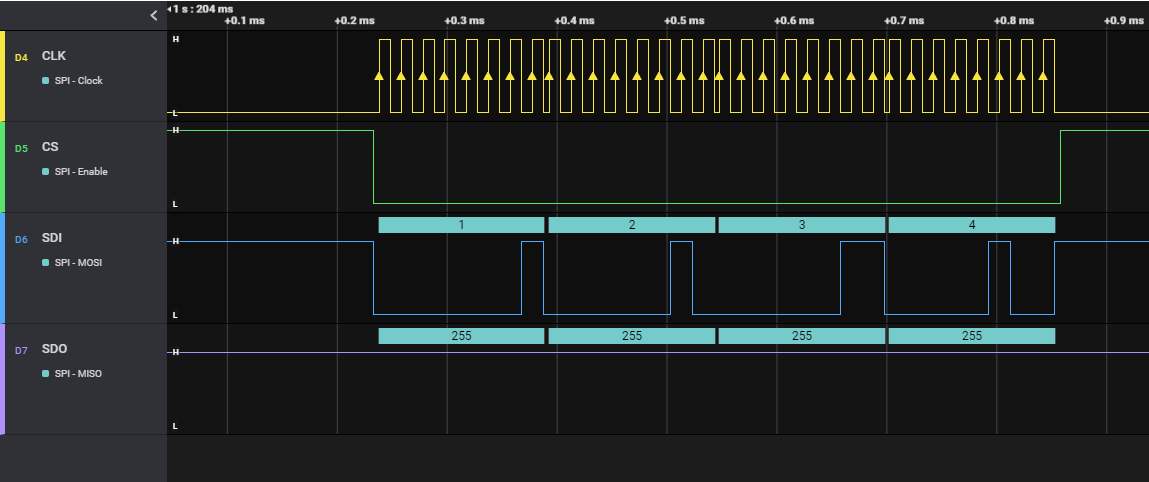Click the teal SPI - Enable indicator square
Screen dimensions: 1149x482
pos(46,172)
